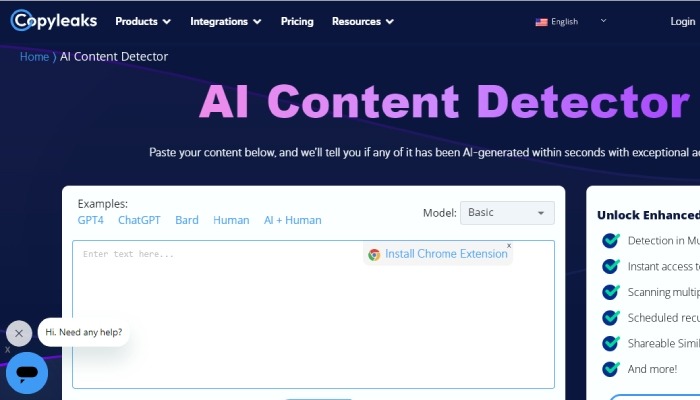The height and width of the screenshot is (400, 700).
Task: Click the checkmark beside 'Detection in Mu...'
Action: pos(611,240)
